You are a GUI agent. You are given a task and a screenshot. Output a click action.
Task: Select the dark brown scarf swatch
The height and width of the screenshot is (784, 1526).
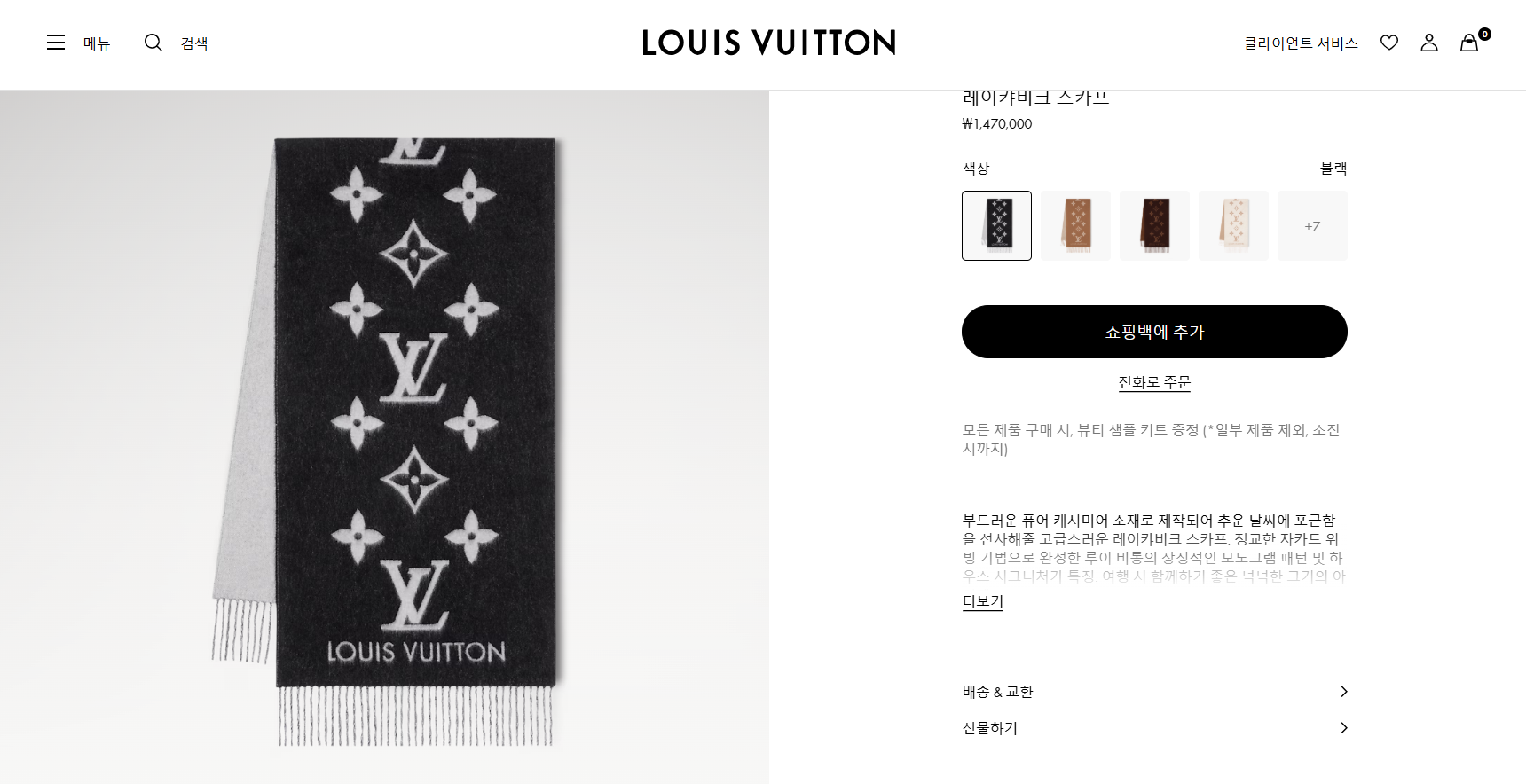coord(1154,225)
